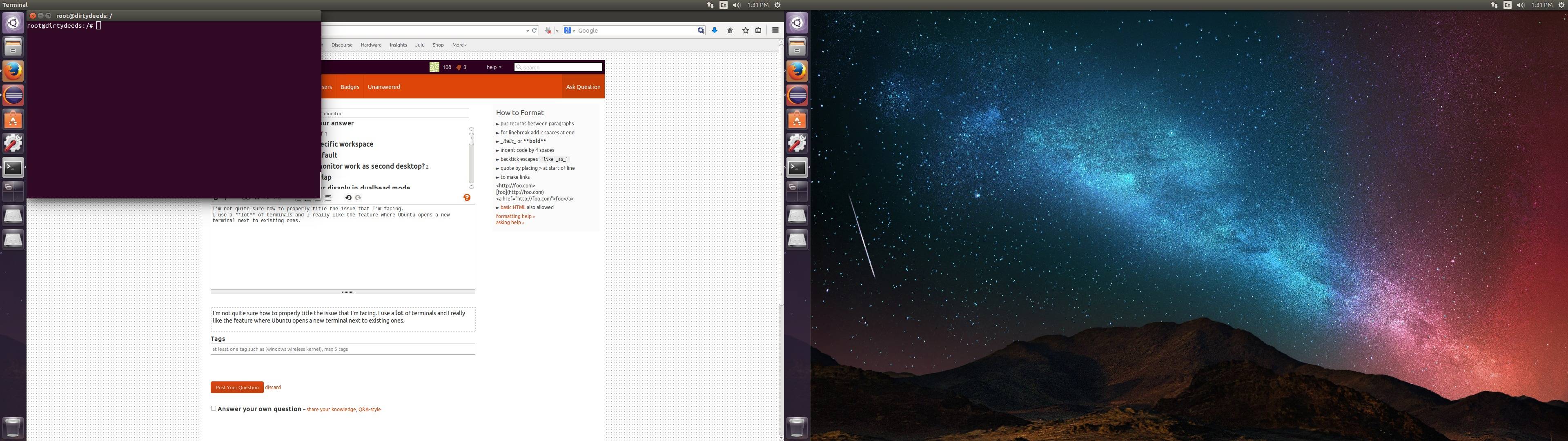Go to Firefox home page
Screen dimensions: 1568x441
click(x=730, y=31)
